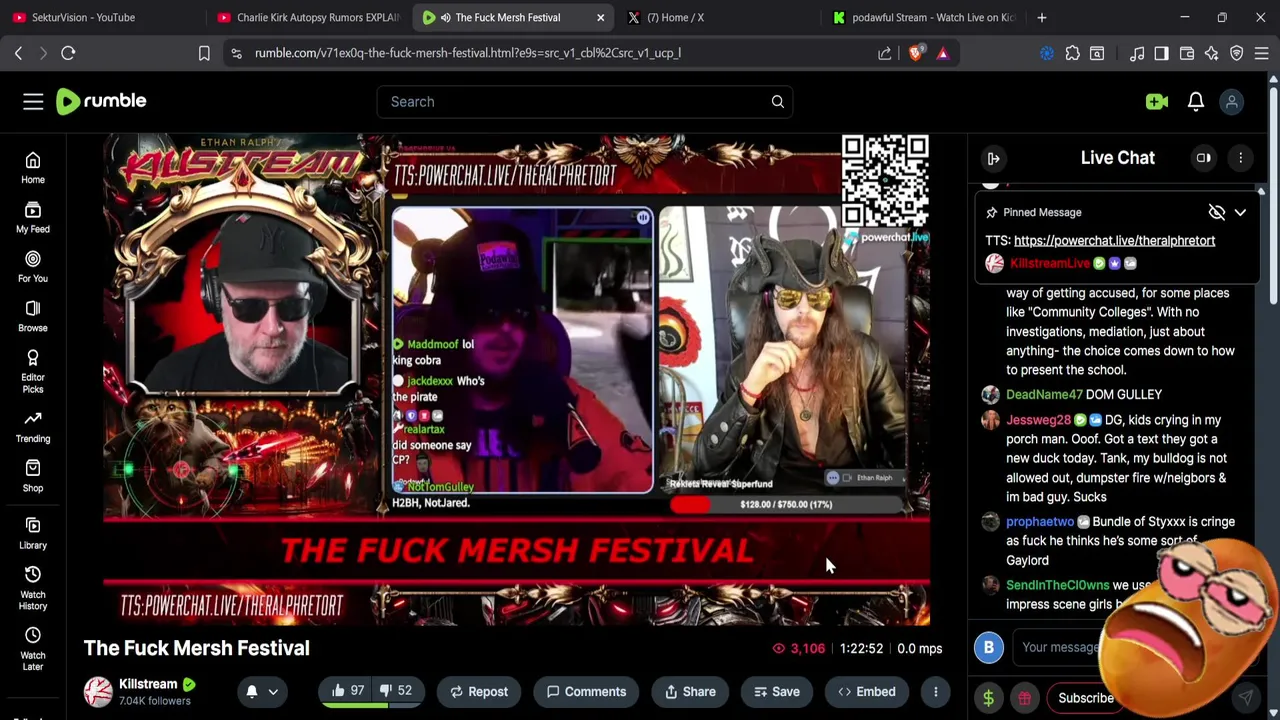This screenshot has height=720, width=1280.
Task: Switch to podawful Stream Kick tab
Action: [923, 17]
